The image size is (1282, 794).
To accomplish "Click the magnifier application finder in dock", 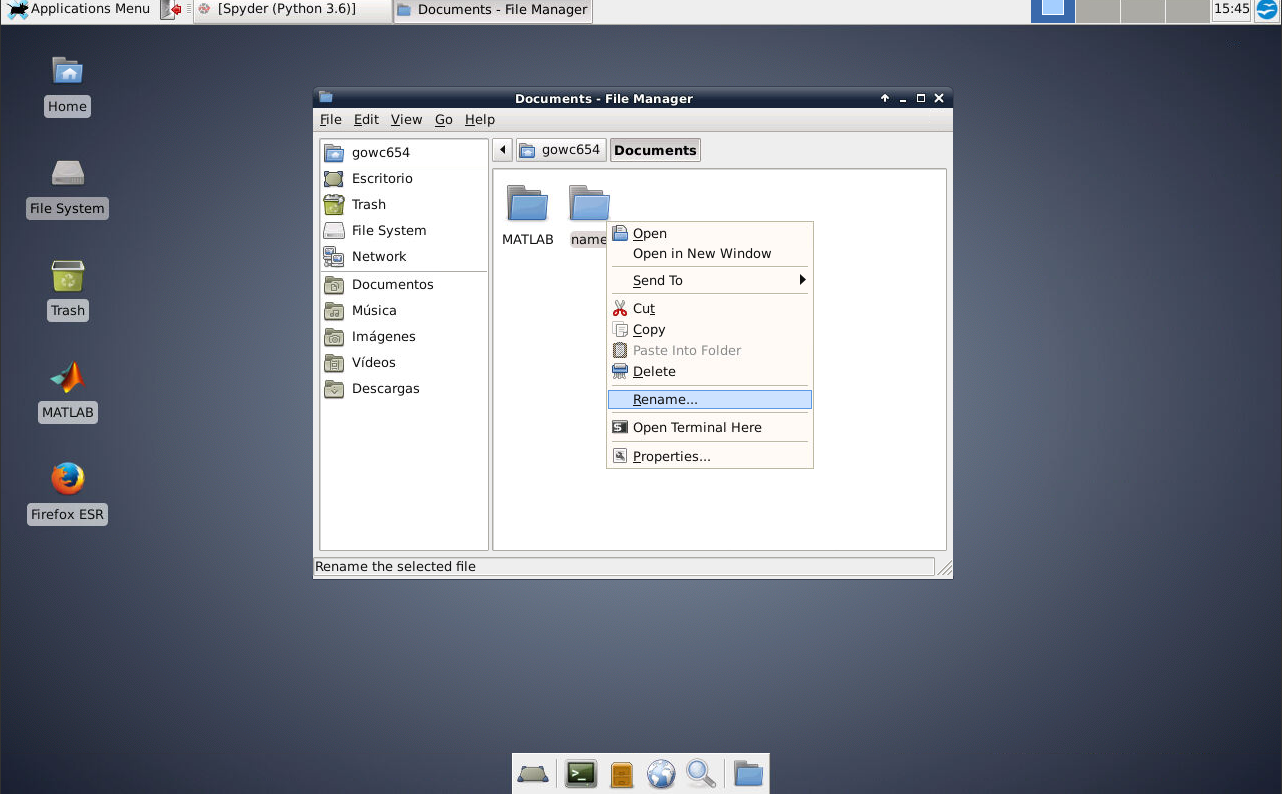I will coord(700,774).
